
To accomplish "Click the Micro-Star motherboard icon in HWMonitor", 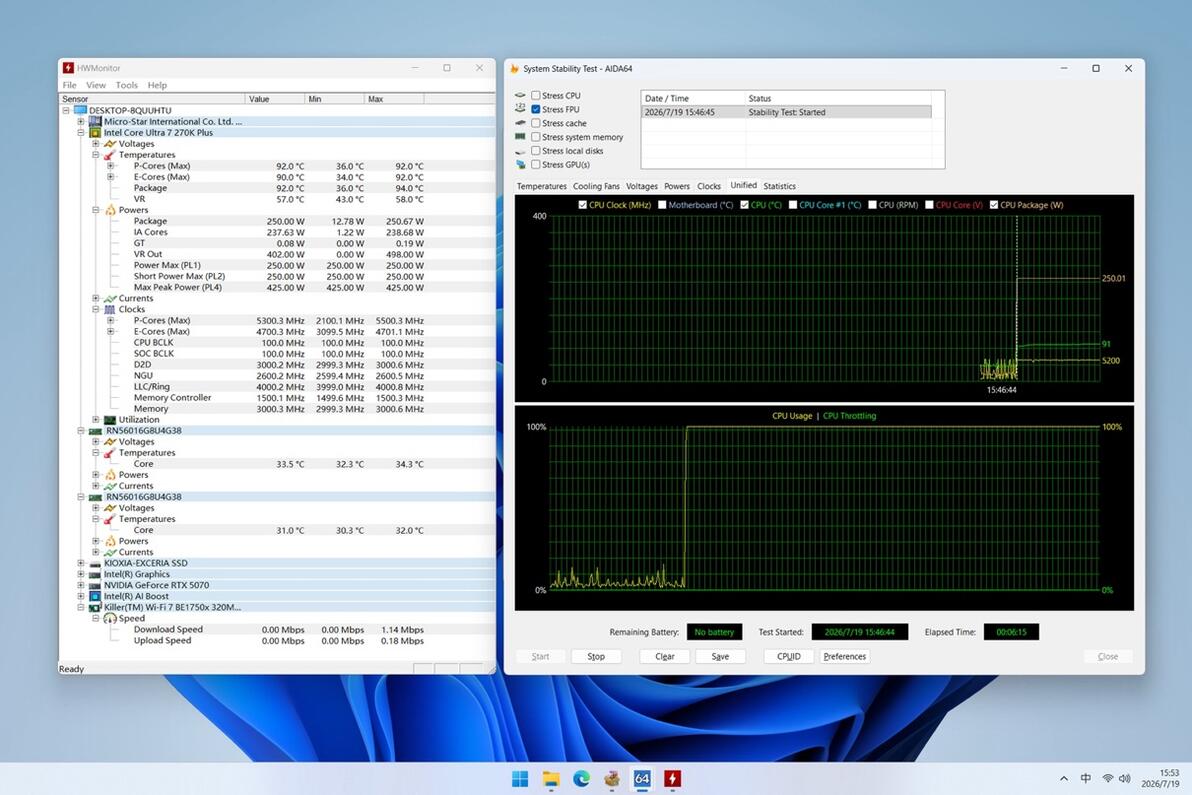I will pyautogui.click(x=95, y=122).
